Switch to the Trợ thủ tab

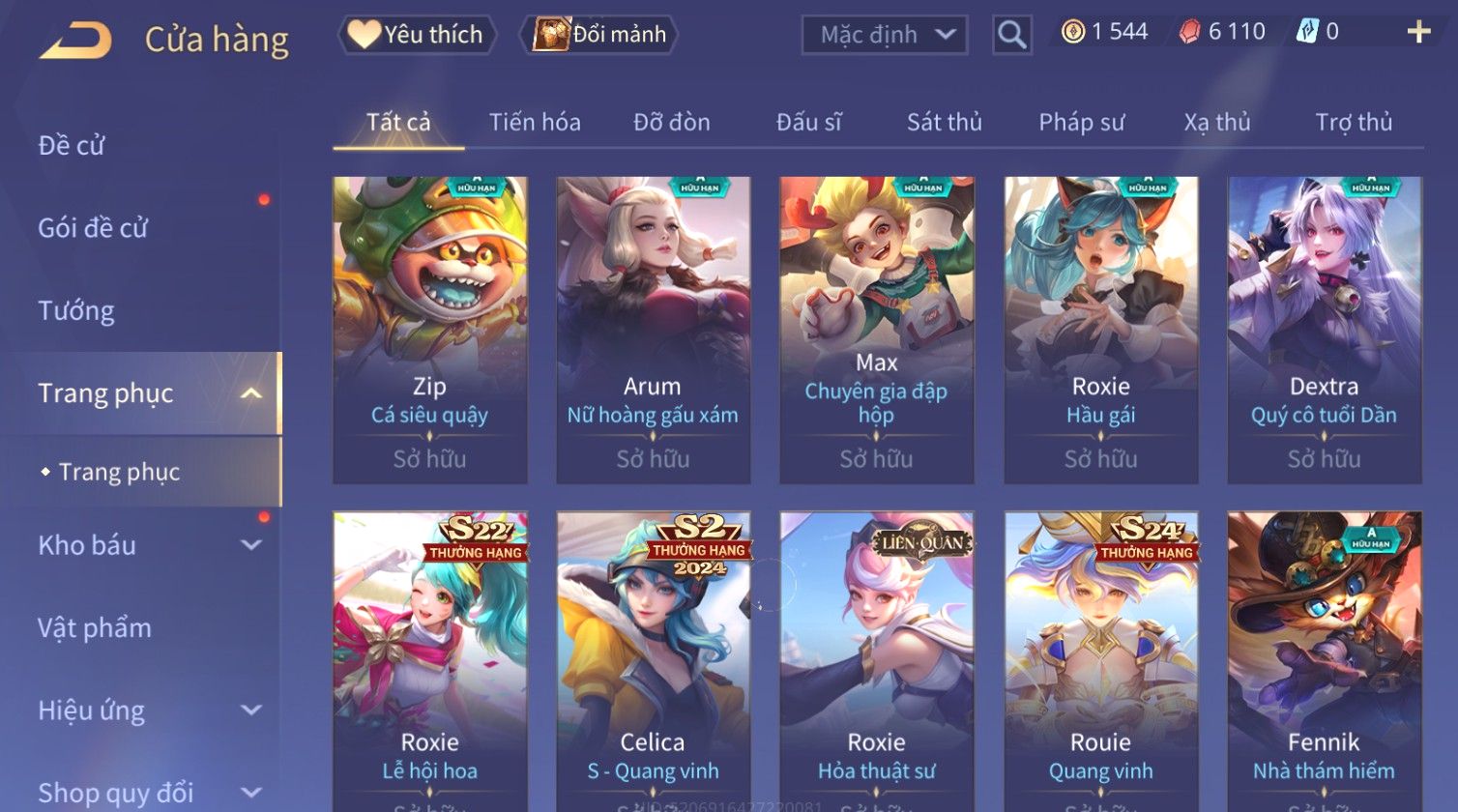pos(1354,122)
